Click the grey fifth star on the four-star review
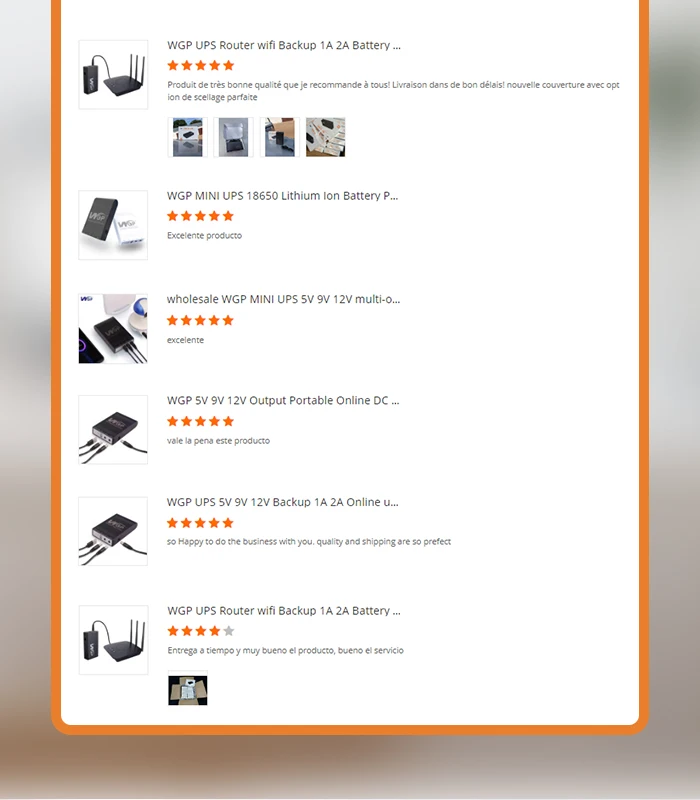 click(x=229, y=631)
